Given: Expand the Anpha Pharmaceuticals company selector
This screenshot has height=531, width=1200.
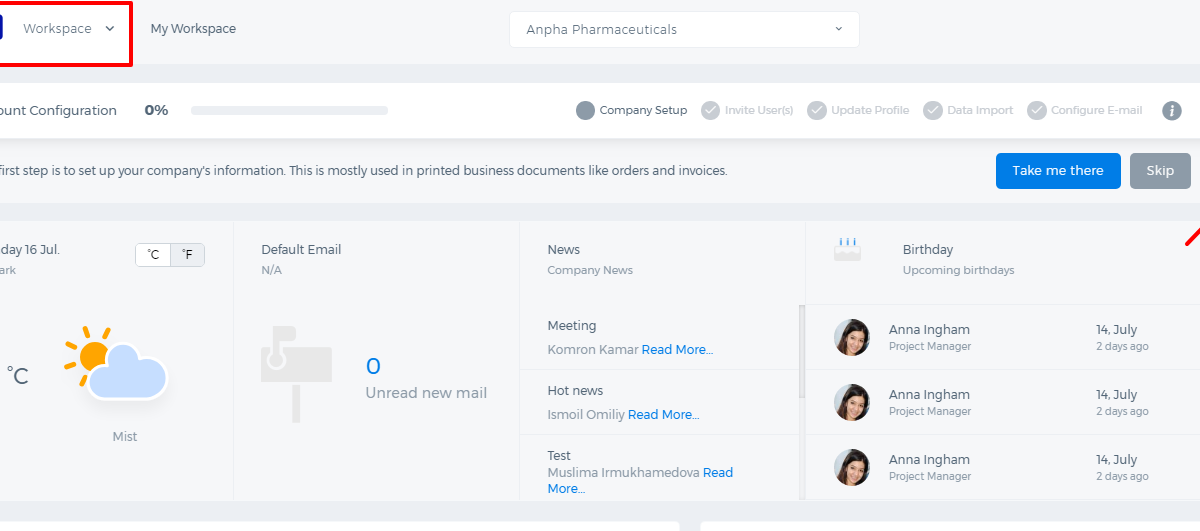Looking at the screenshot, I should click(684, 29).
